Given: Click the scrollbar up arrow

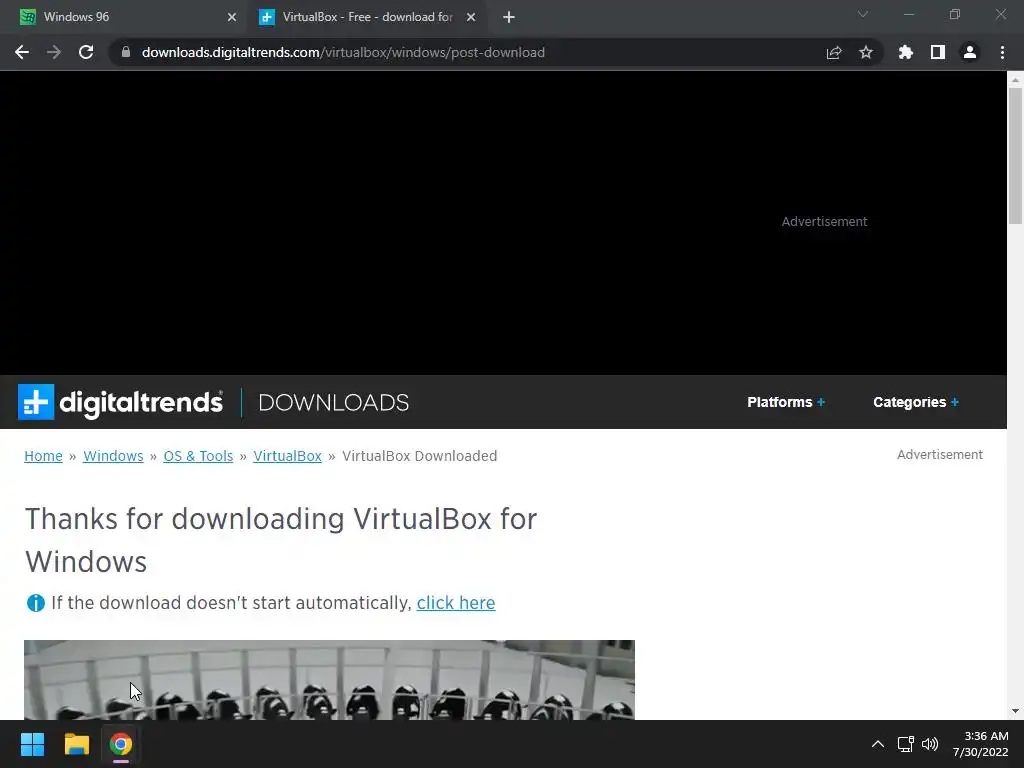Looking at the screenshot, I should coord(1015,79).
